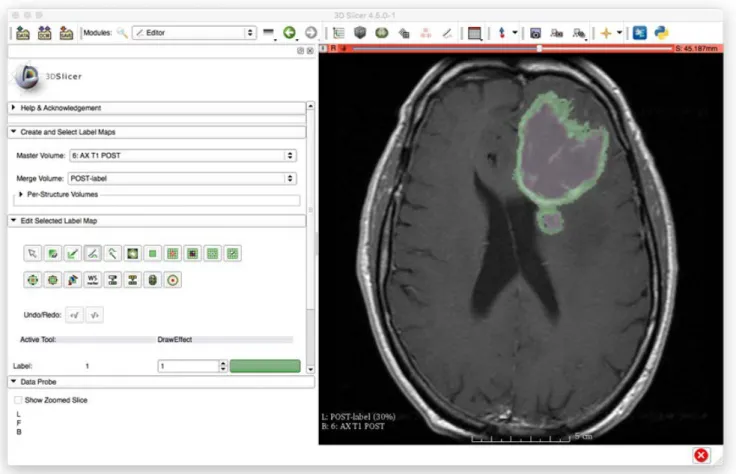Collapse Create and Select Label Maps section
Viewport: 736px width, 474px height.
(x=157, y=132)
